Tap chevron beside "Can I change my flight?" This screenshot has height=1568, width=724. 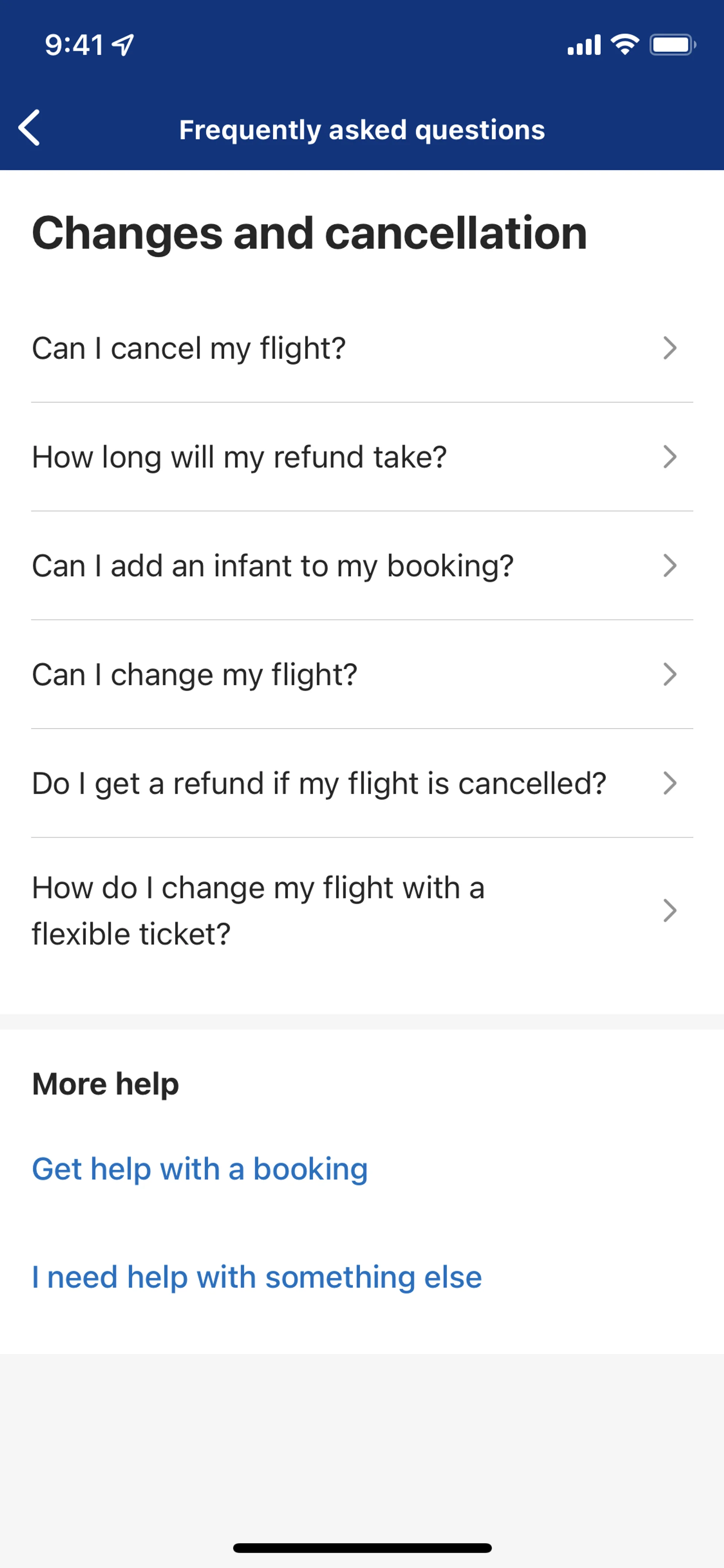(669, 674)
